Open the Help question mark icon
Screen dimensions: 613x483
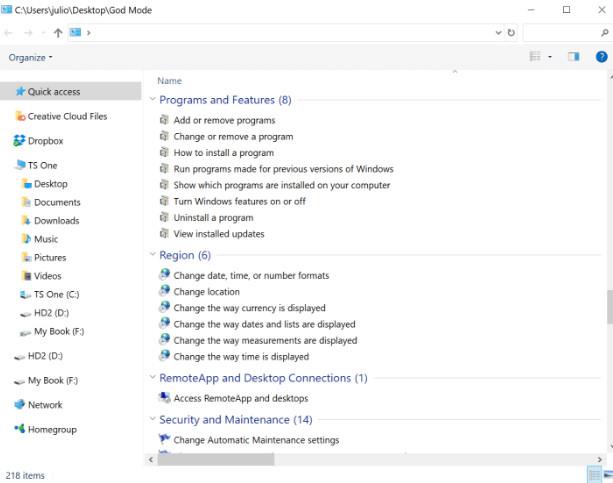[601, 57]
